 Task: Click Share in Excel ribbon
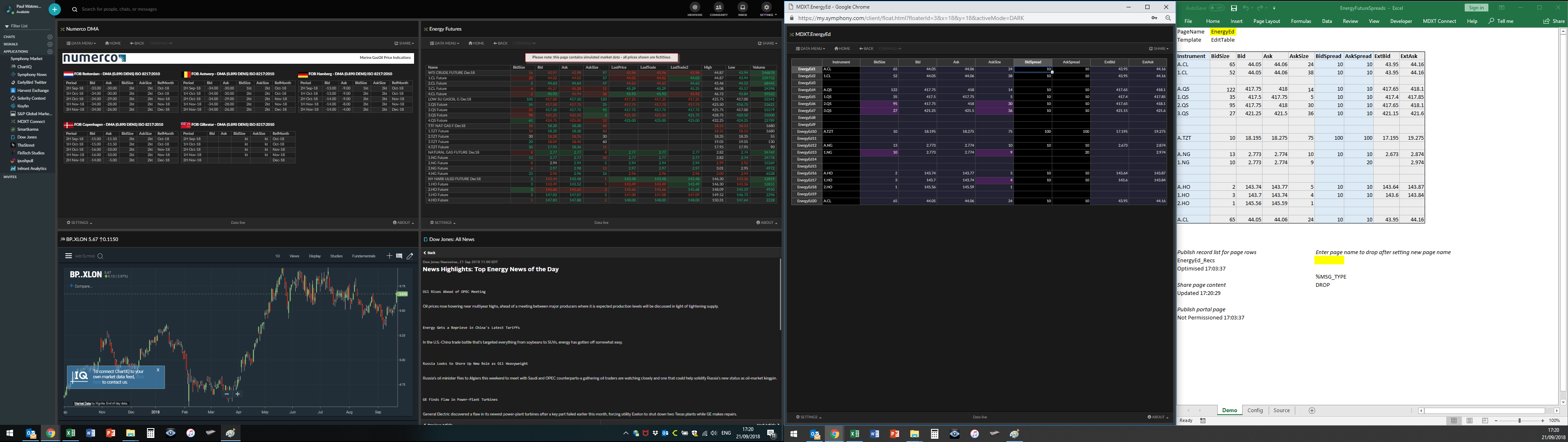1554,21
